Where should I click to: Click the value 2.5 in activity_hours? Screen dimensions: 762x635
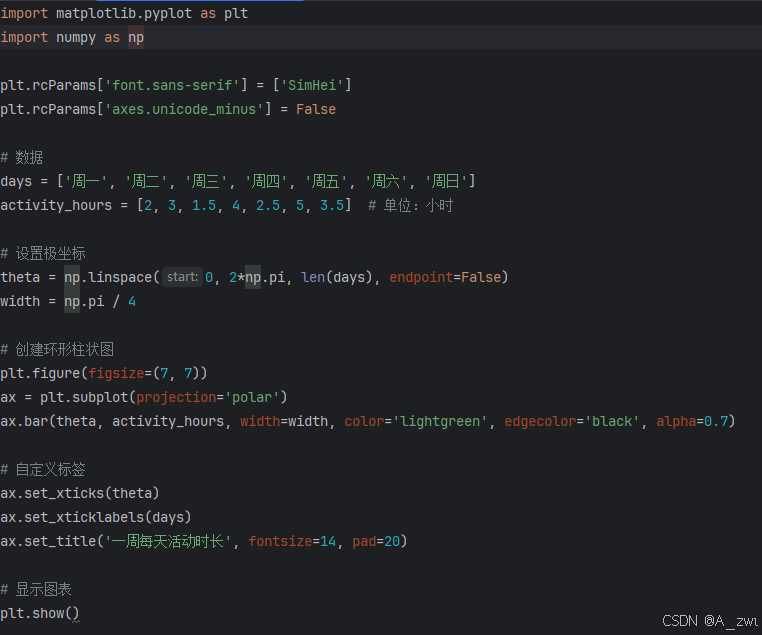[268, 205]
